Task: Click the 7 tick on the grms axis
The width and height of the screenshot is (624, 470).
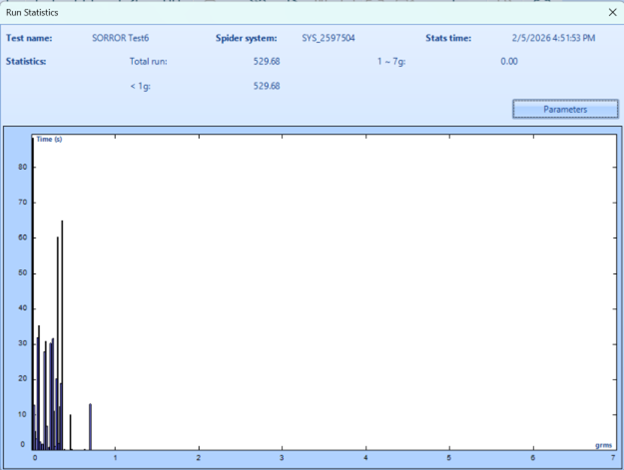Action: tap(612, 458)
